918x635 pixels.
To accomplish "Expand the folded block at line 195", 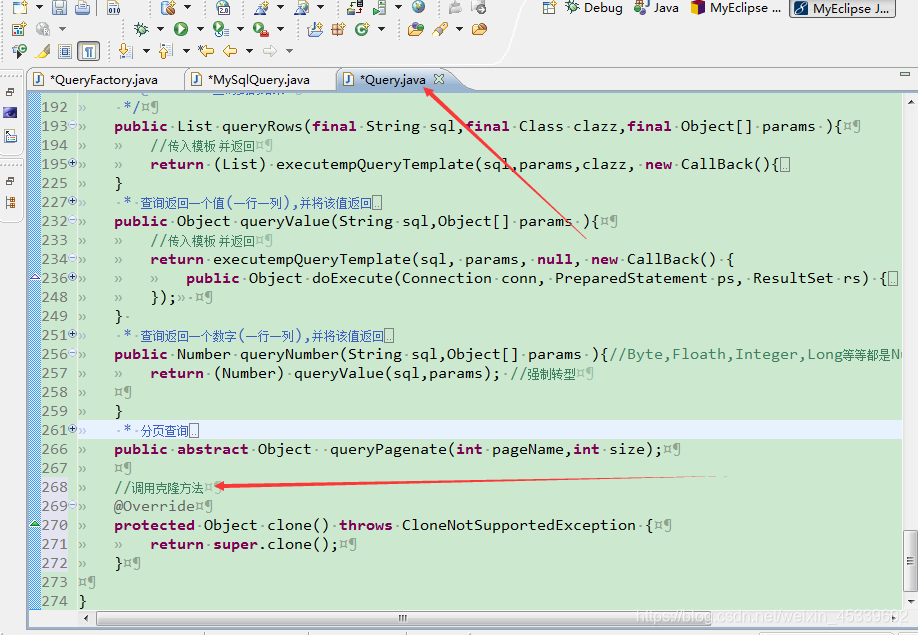I will point(73,163).
